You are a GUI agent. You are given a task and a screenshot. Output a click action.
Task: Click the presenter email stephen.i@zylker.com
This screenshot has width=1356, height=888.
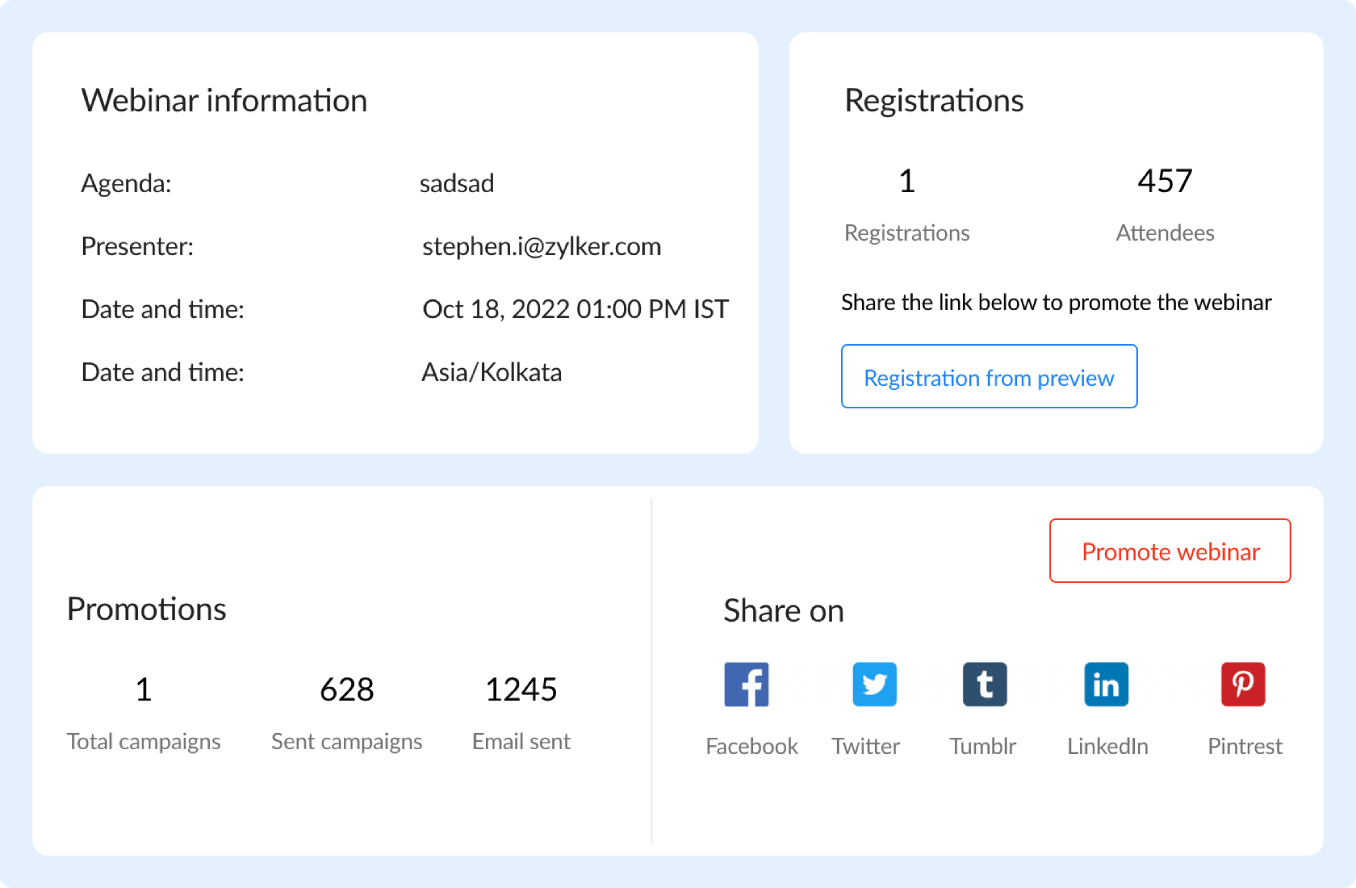coord(541,246)
